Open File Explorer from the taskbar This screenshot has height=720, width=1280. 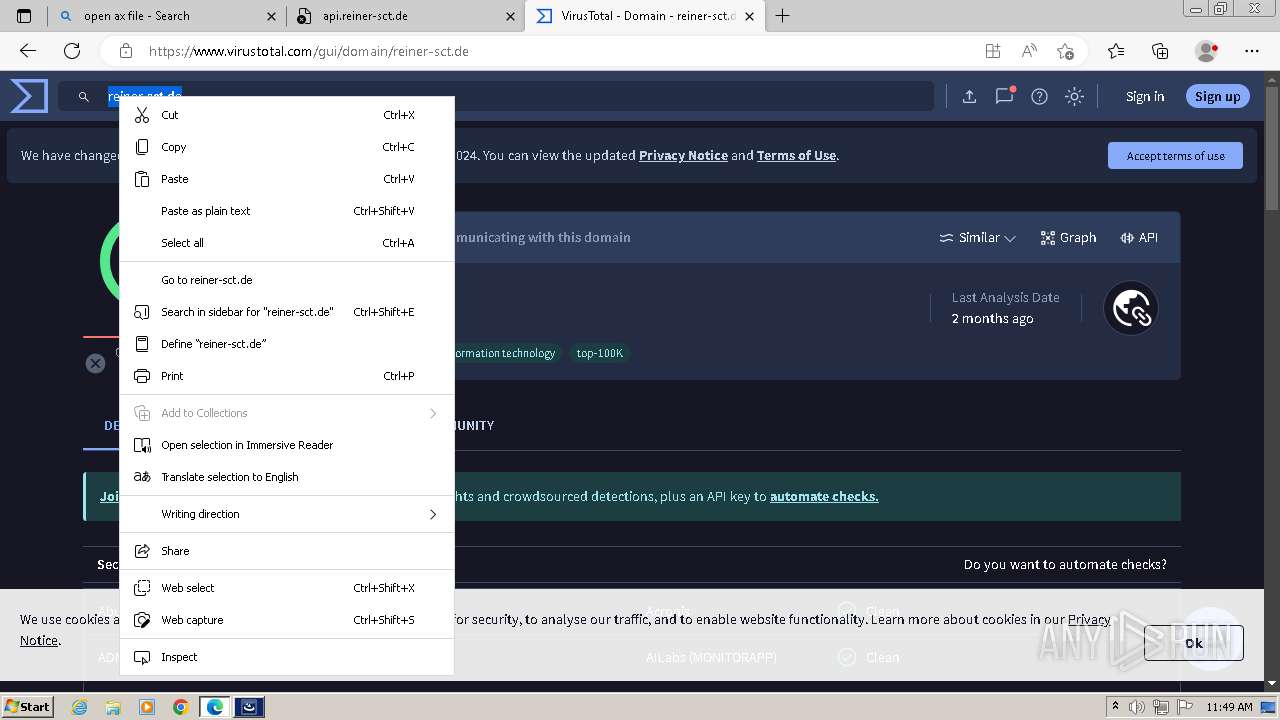(x=113, y=707)
